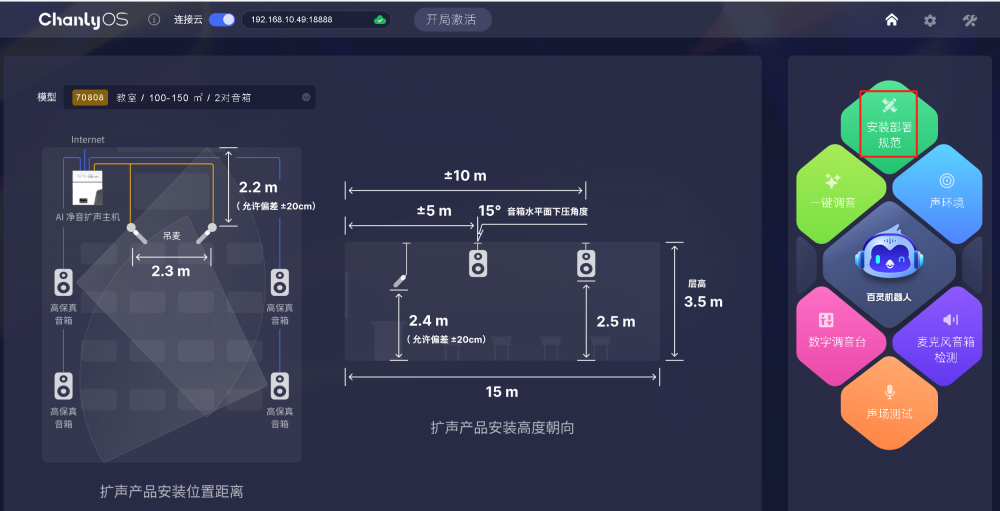Expand the 模型 model dropdown arrow
The height and width of the screenshot is (511, 1000).
tap(306, 97)
